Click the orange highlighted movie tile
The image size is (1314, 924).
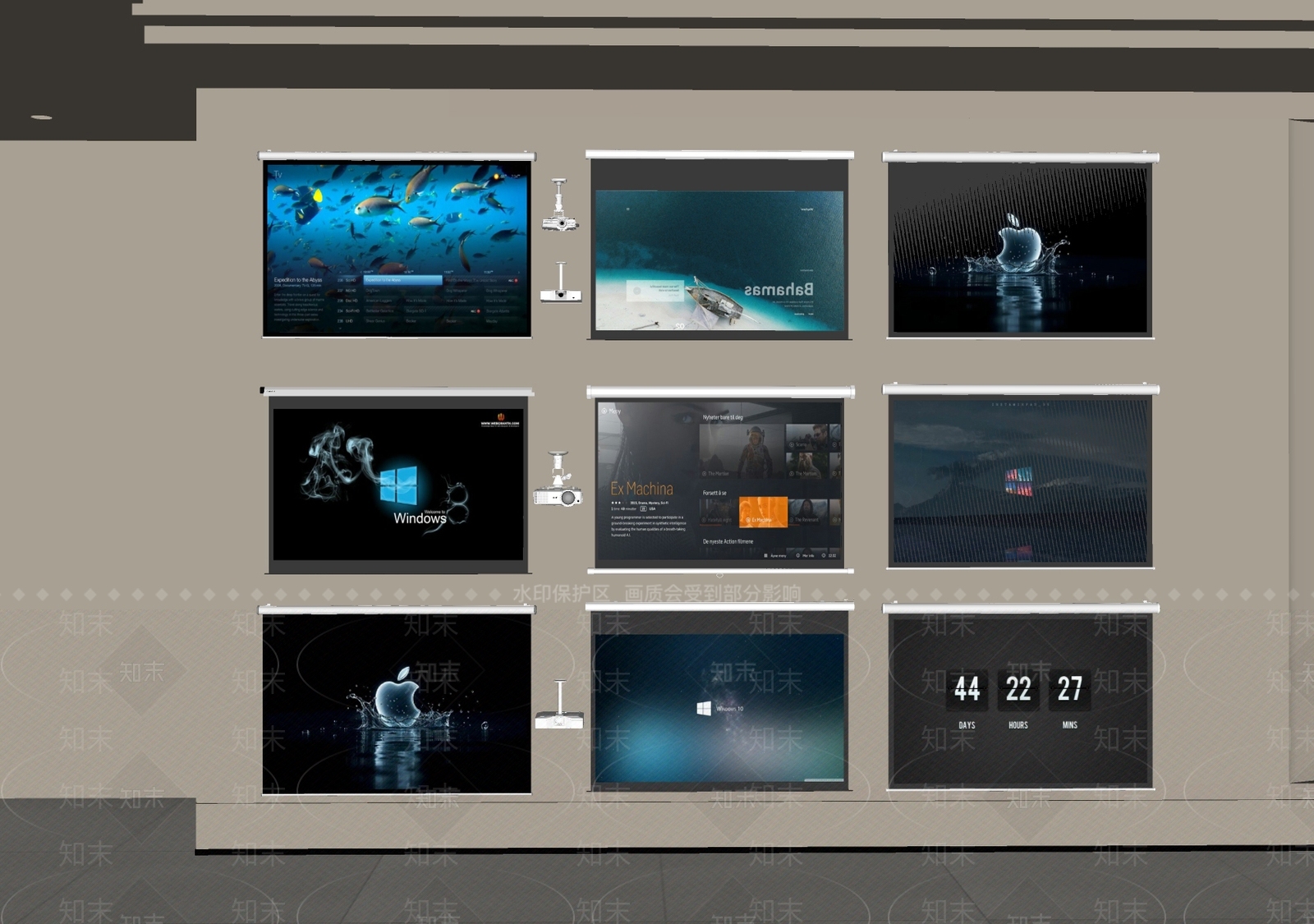(763, 512)
